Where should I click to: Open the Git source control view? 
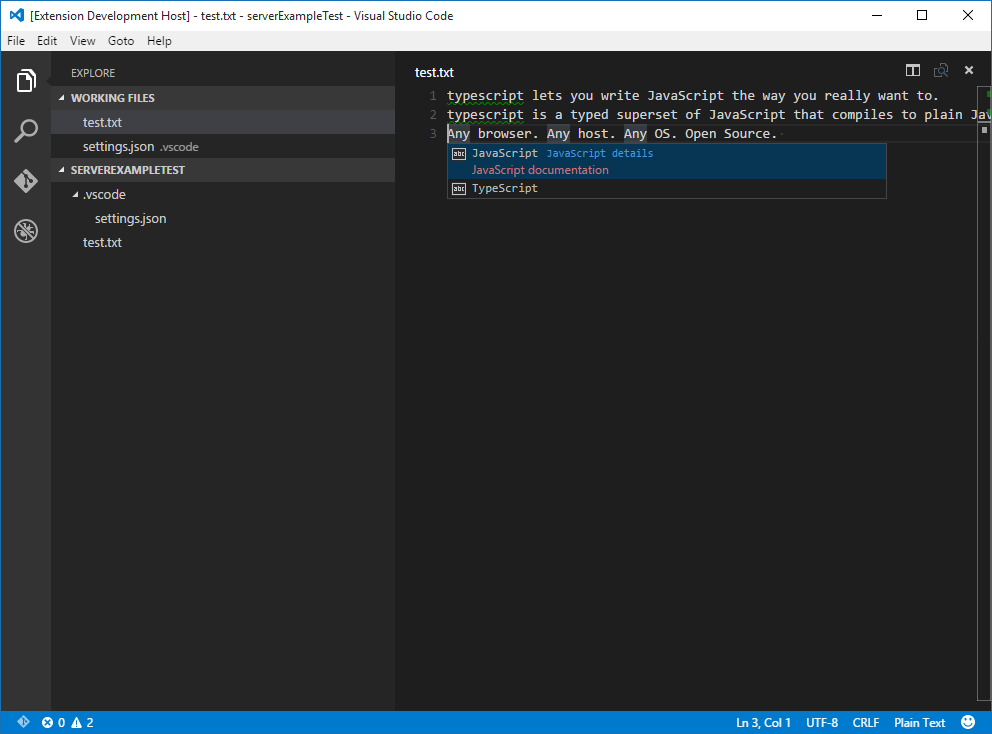click(x=26, y=181)
